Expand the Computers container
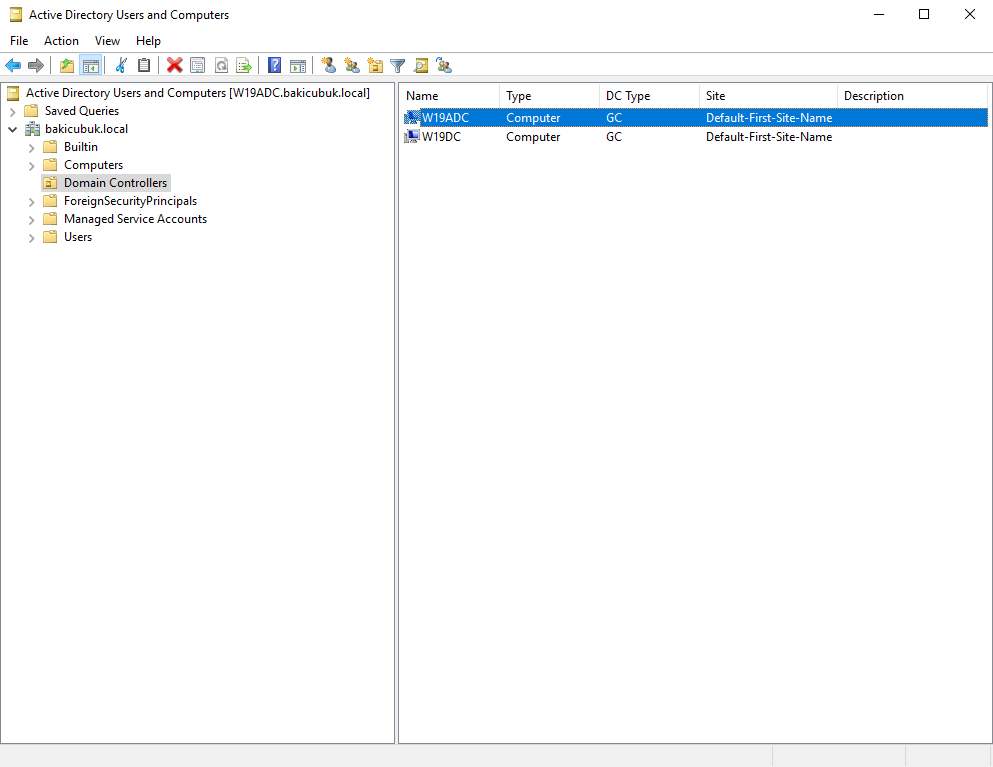The height and width of the screenshot is (767, 993). pos(32,166)
